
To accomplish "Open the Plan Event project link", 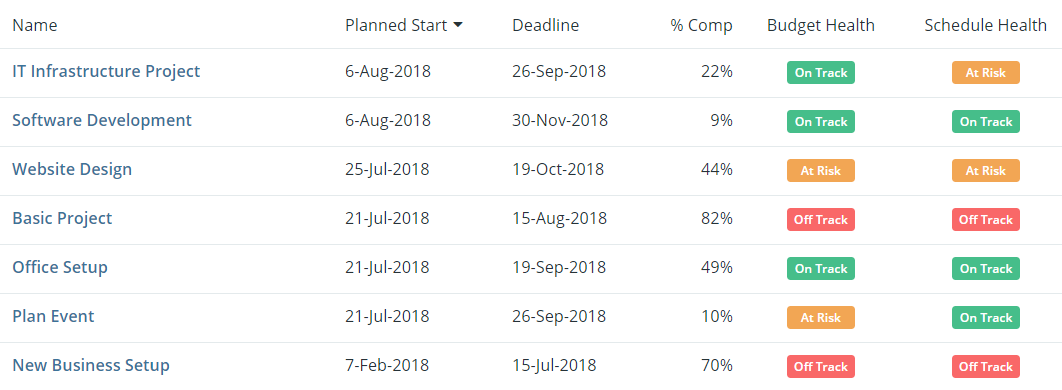I will (x=54, y=316).
